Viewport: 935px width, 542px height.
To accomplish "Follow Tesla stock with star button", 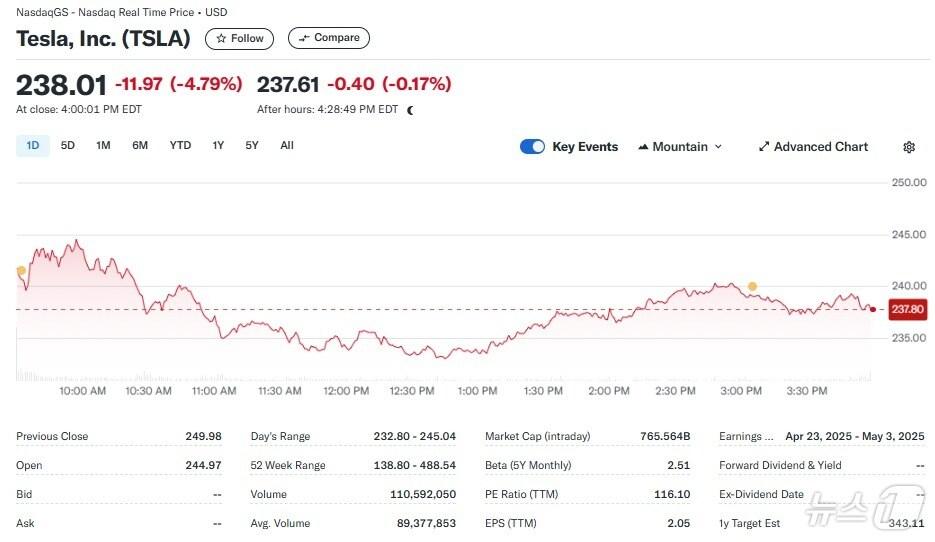I will (x=240, y=38).
